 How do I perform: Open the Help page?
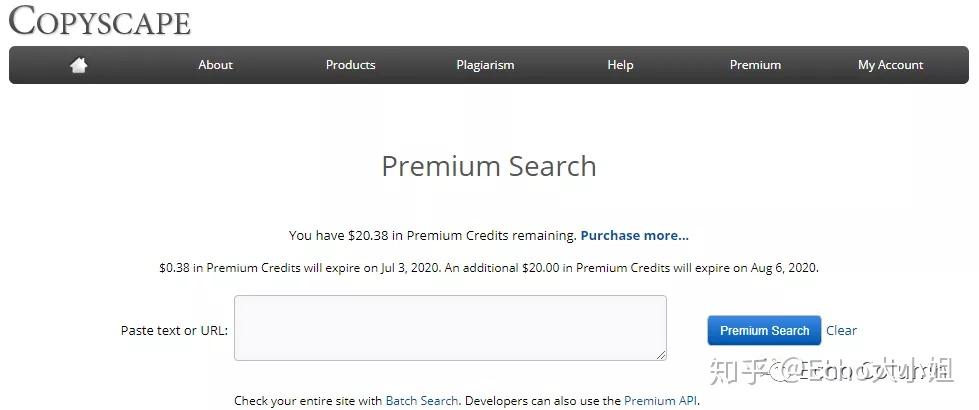click(620, 65)
